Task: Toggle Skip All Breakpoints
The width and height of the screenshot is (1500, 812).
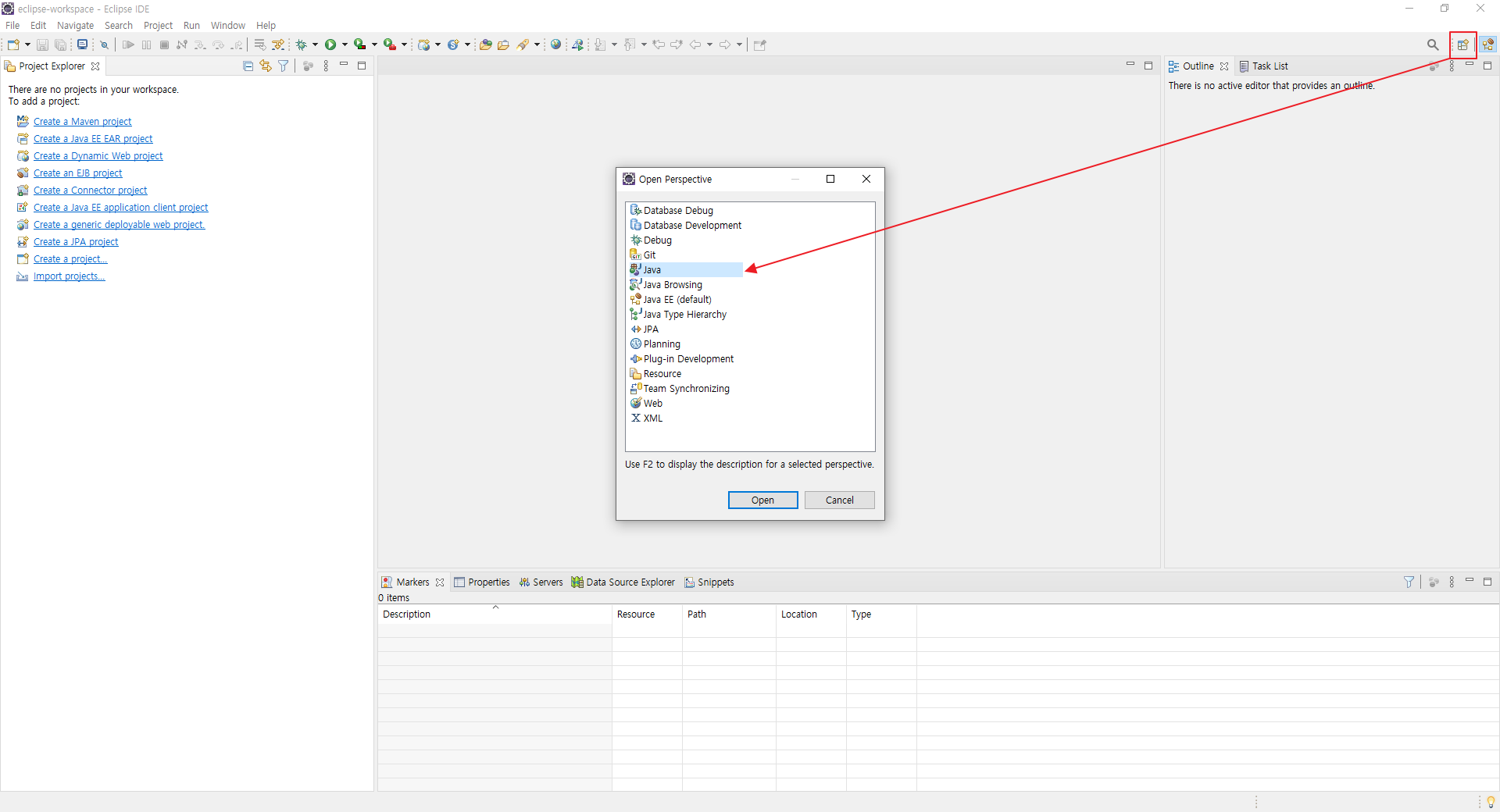Action: (x=104, y=45)
